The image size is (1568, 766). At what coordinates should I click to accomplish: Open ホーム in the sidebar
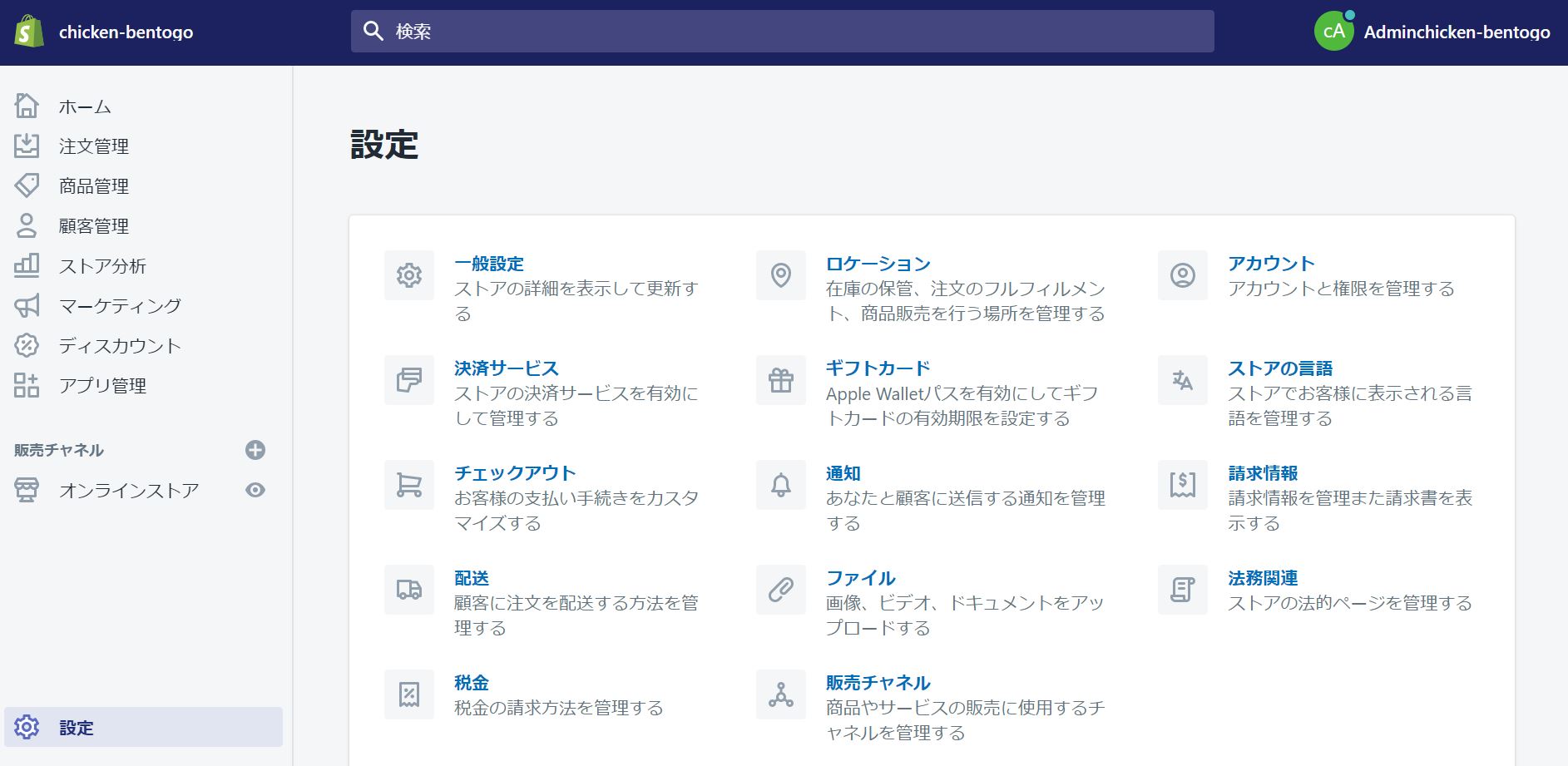[x=85, y=106]
